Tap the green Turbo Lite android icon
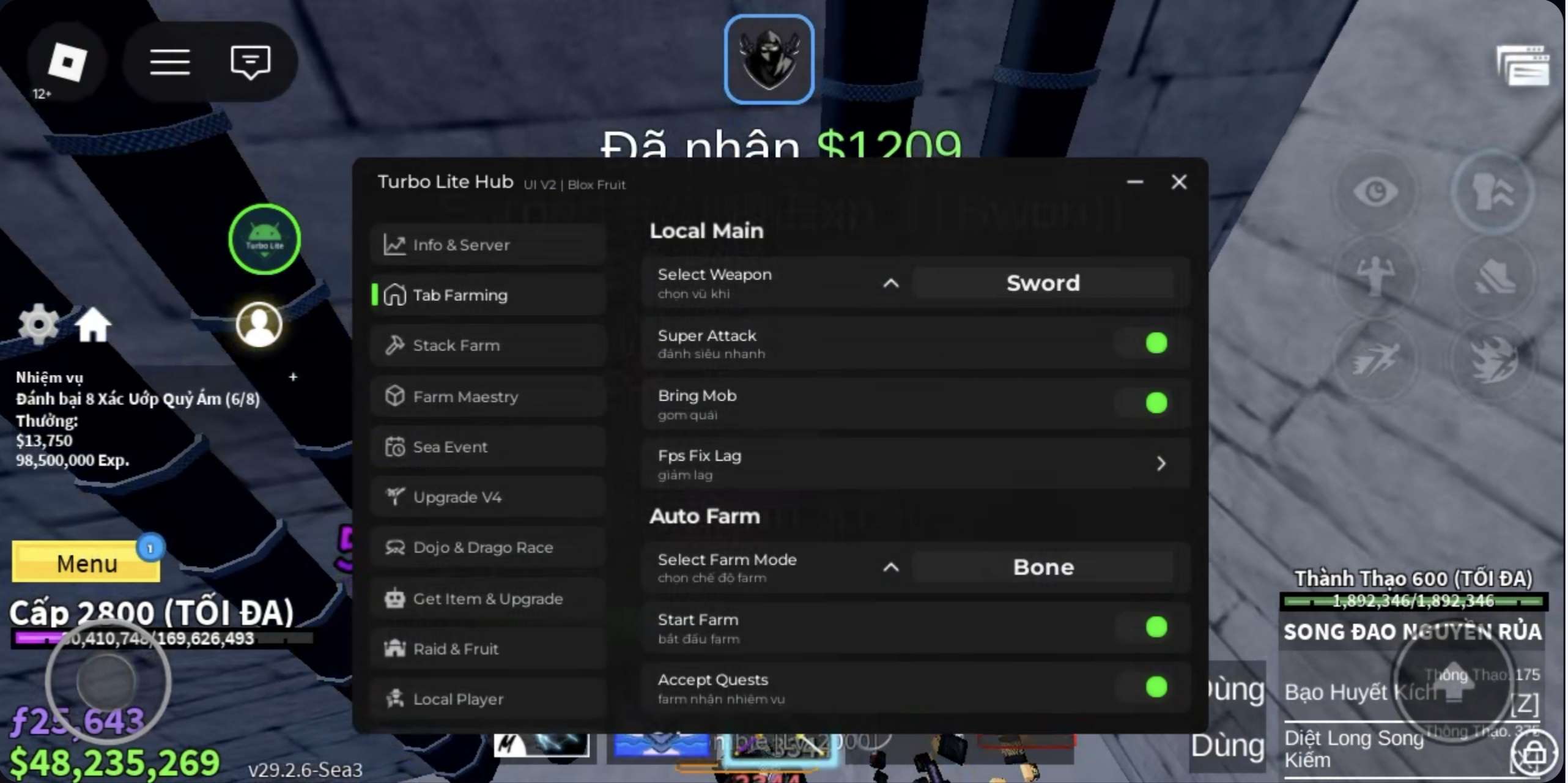 point(264,240)
